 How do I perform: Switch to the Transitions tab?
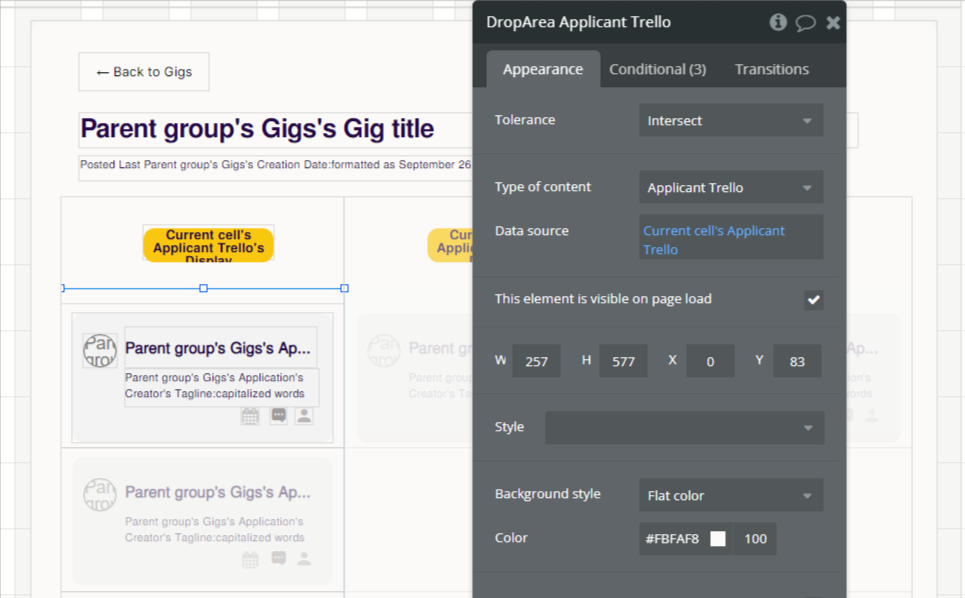[772, 69]
